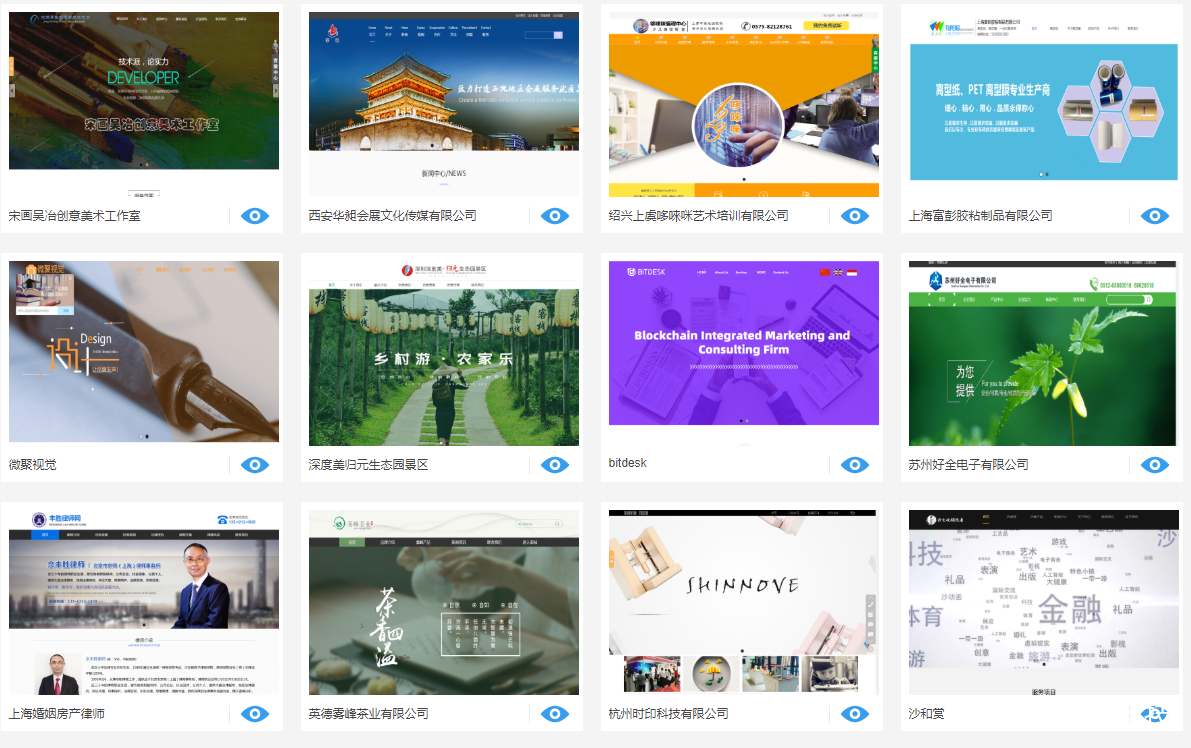Click the 绍兴上虞哆唻咪艺术培训有限公司 title
Image resolution: width=1191 pixels, height=748 pixels.
click(699, 216)
